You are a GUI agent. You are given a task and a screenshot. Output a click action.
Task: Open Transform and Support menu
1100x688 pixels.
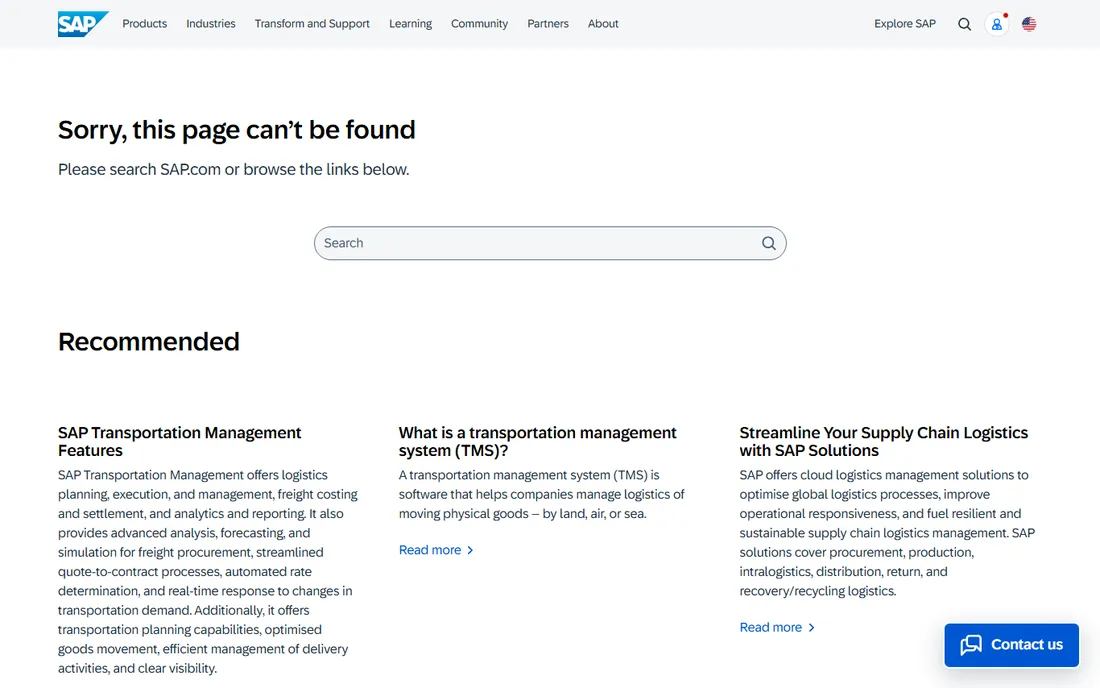312,24
